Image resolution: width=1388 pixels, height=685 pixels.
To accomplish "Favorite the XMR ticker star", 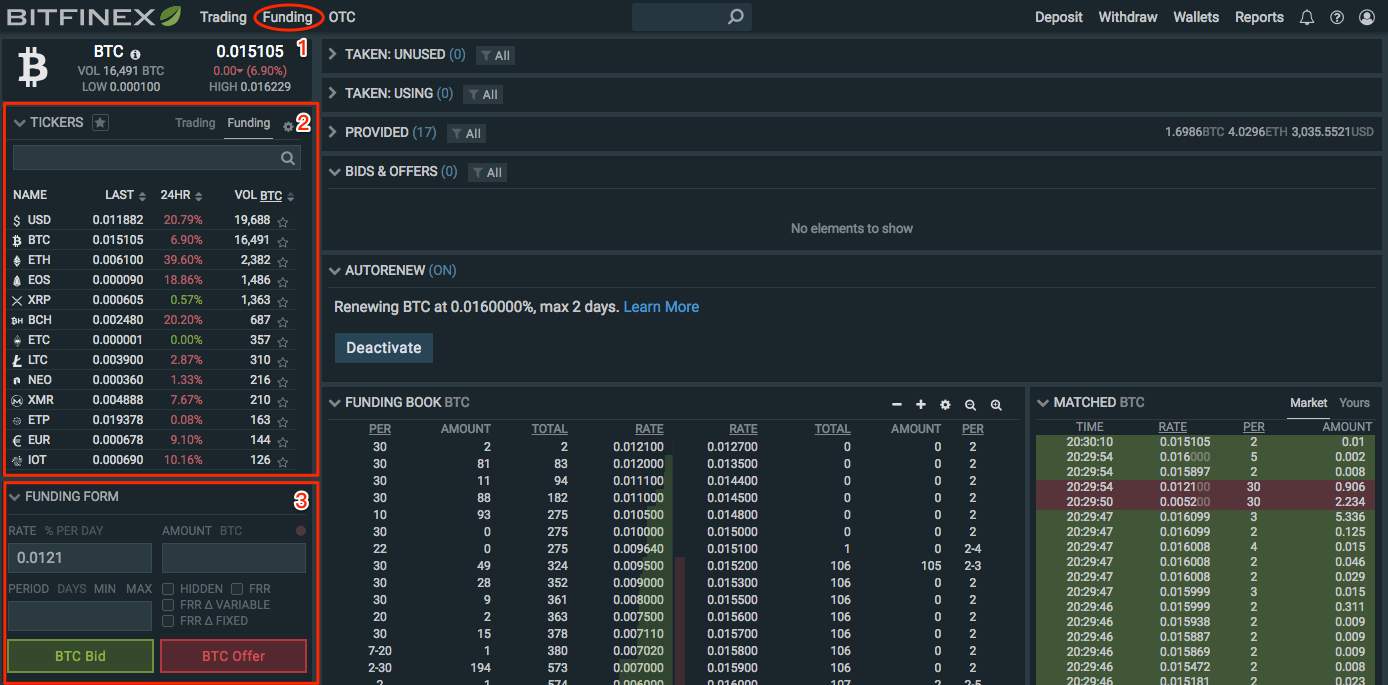I will click(283, 402).
